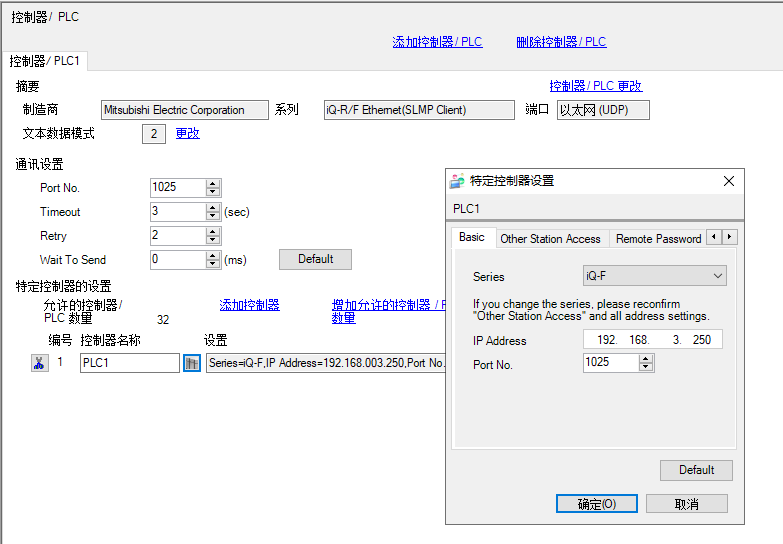Open the Remote Password tab

point(657,238)
